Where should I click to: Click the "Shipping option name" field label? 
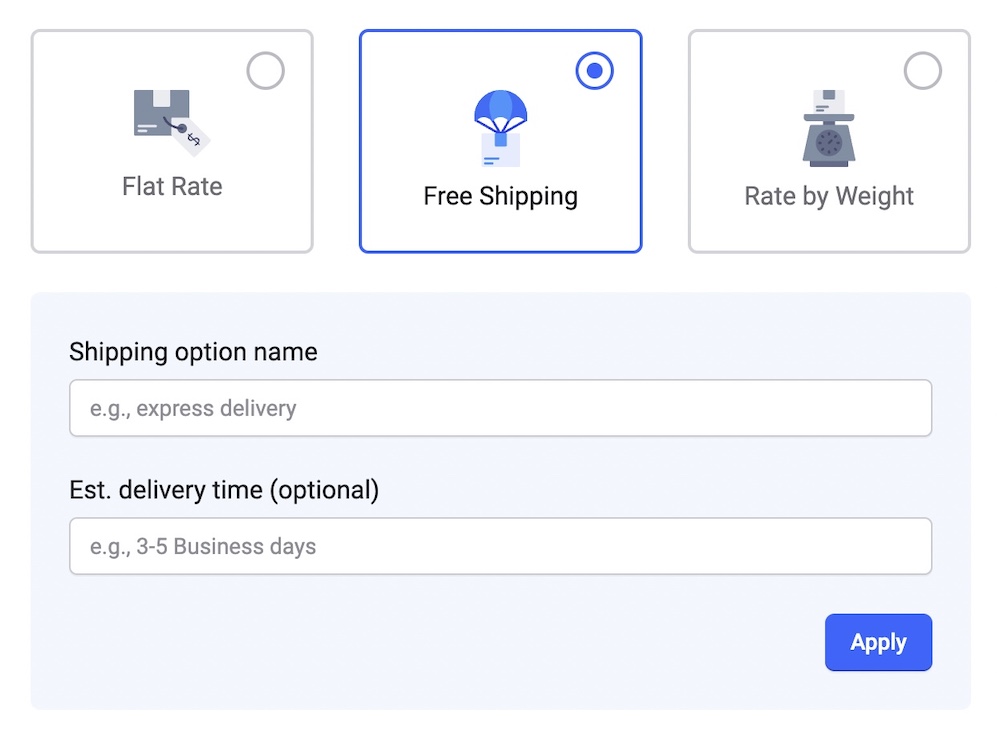(193, 352)
